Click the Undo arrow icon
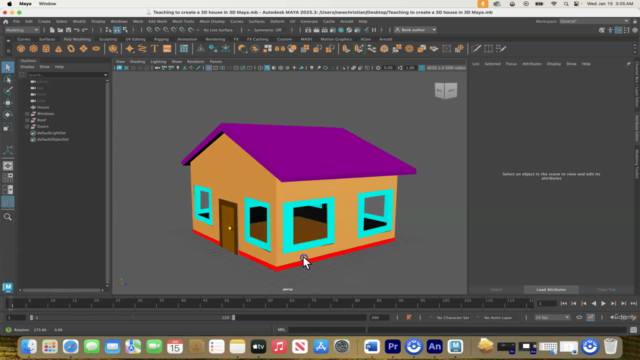640x360 pixels. pos(76,30)
